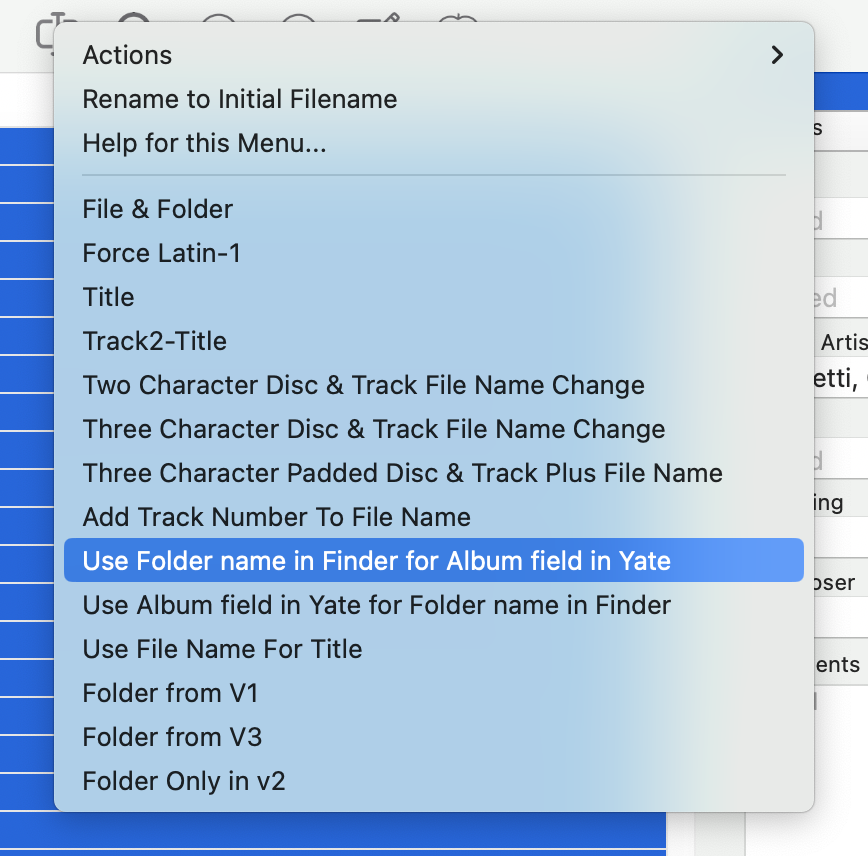Expand the Actions submenu chevron arrow
868x856 pixels.
pyautogui.click(x=777, y=55)
